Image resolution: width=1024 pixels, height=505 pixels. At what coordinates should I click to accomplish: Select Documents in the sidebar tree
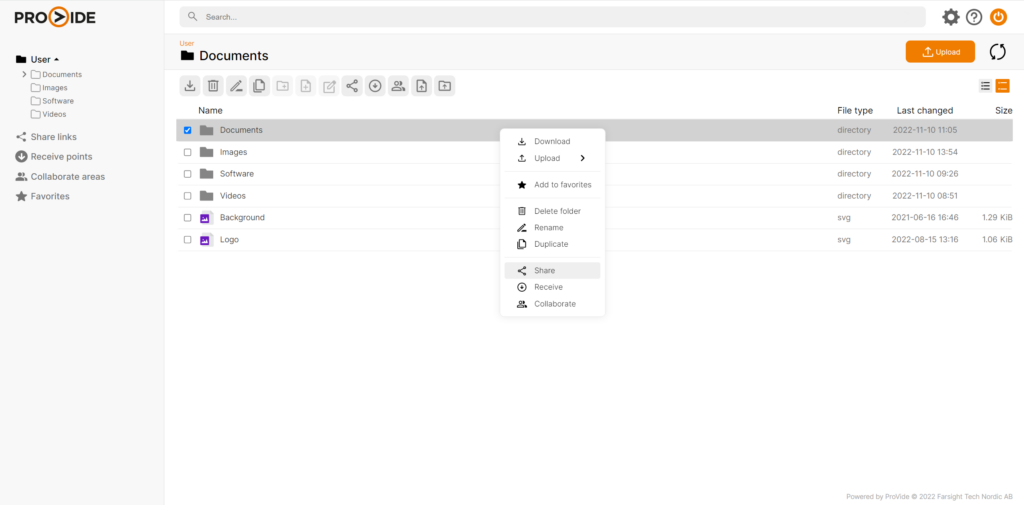coord(56,74)
